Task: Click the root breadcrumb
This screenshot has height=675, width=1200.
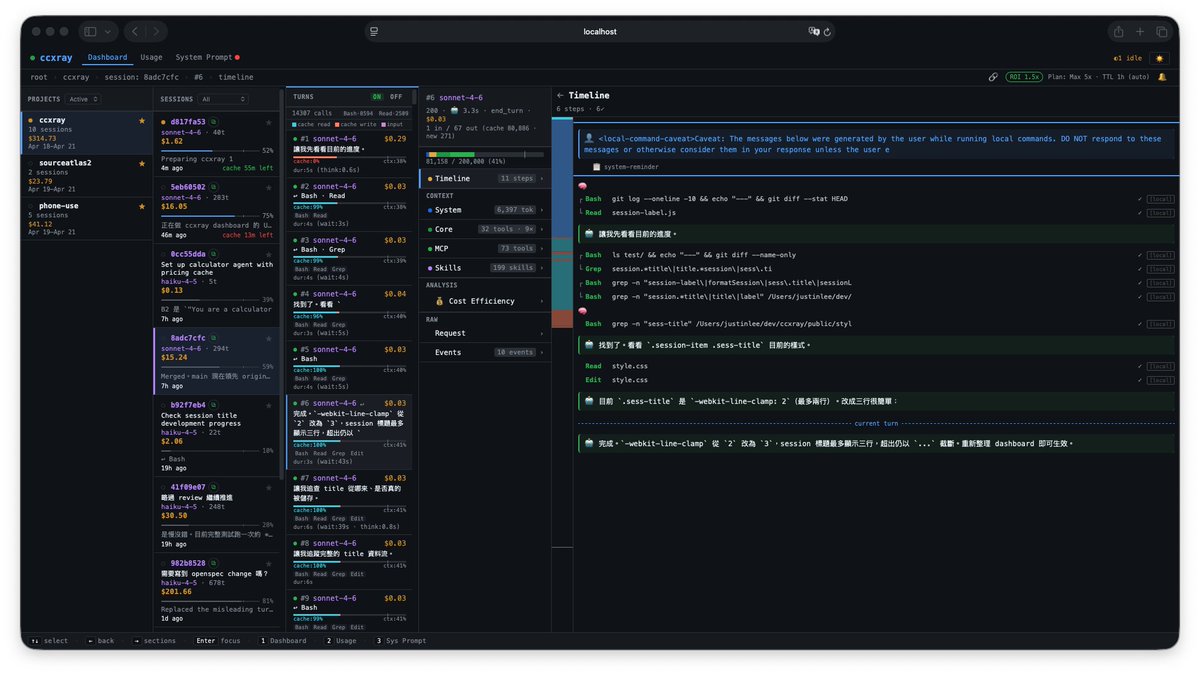Action: [x=39, y=77]
